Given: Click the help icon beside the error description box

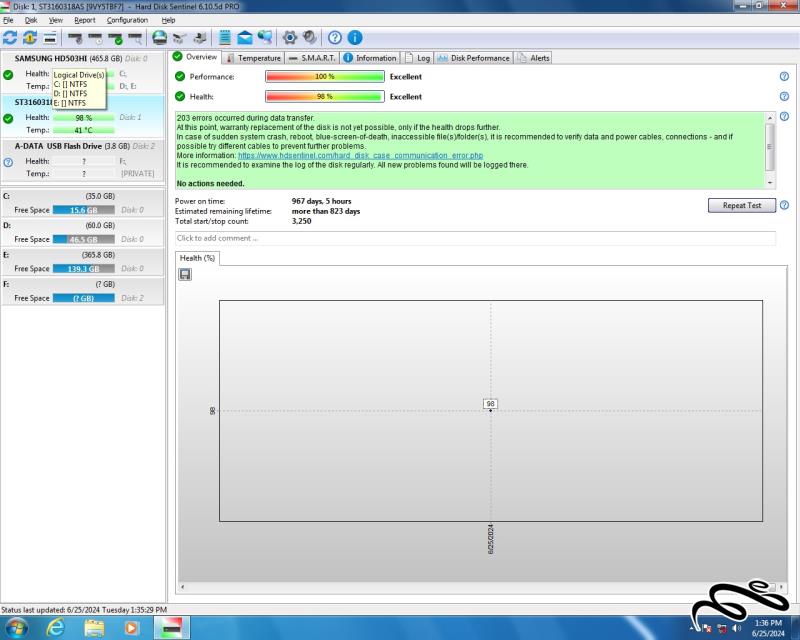Looking at the screenshot, I should pyautogui.click(x=784, y=116).
